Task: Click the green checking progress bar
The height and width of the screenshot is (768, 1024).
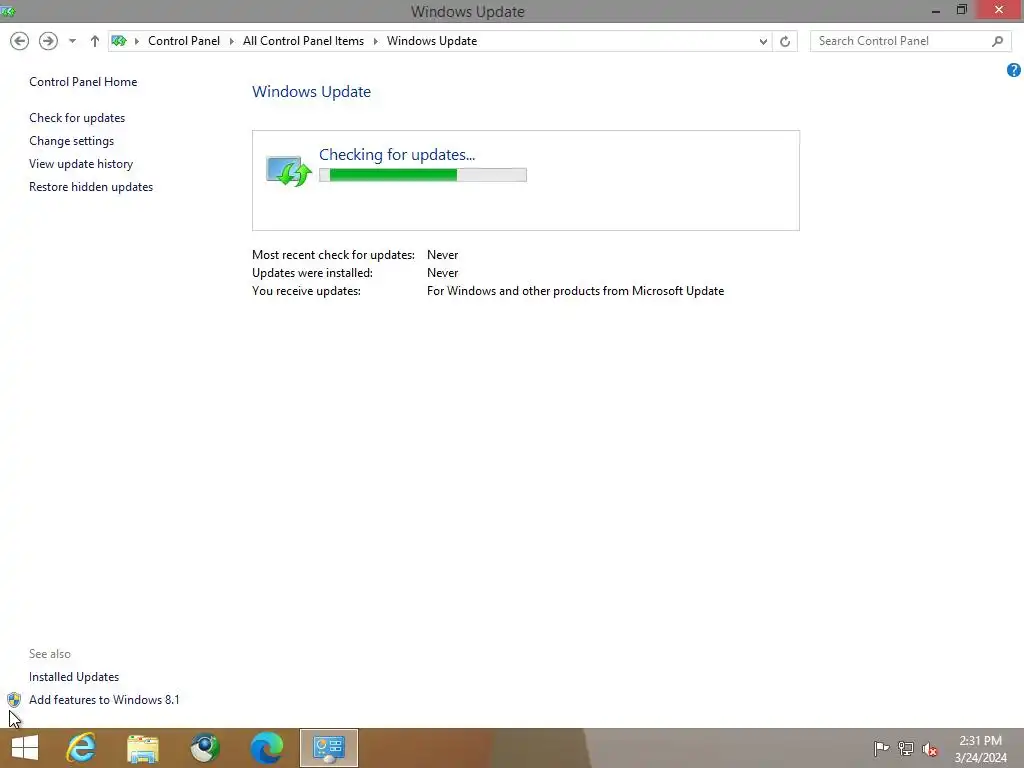Action: pyautogui.click(x=423, y=175)
